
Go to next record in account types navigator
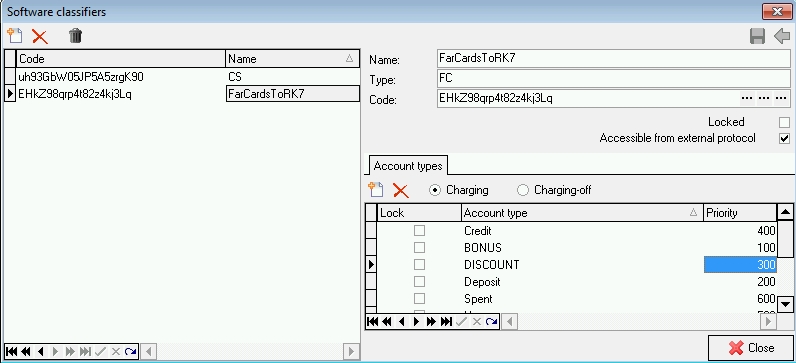point(416,321)
